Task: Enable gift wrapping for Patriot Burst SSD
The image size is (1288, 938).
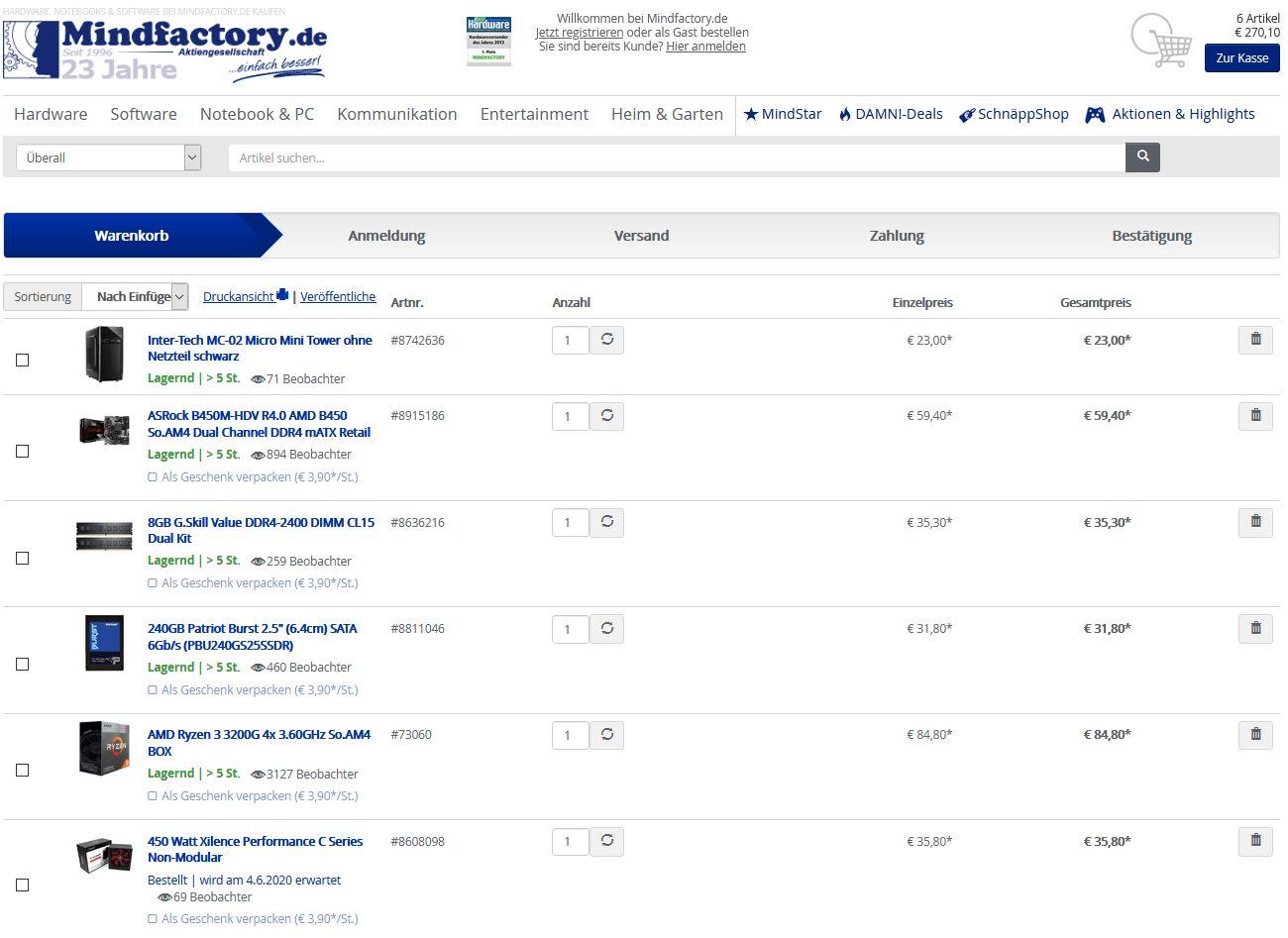Action: 153,690
